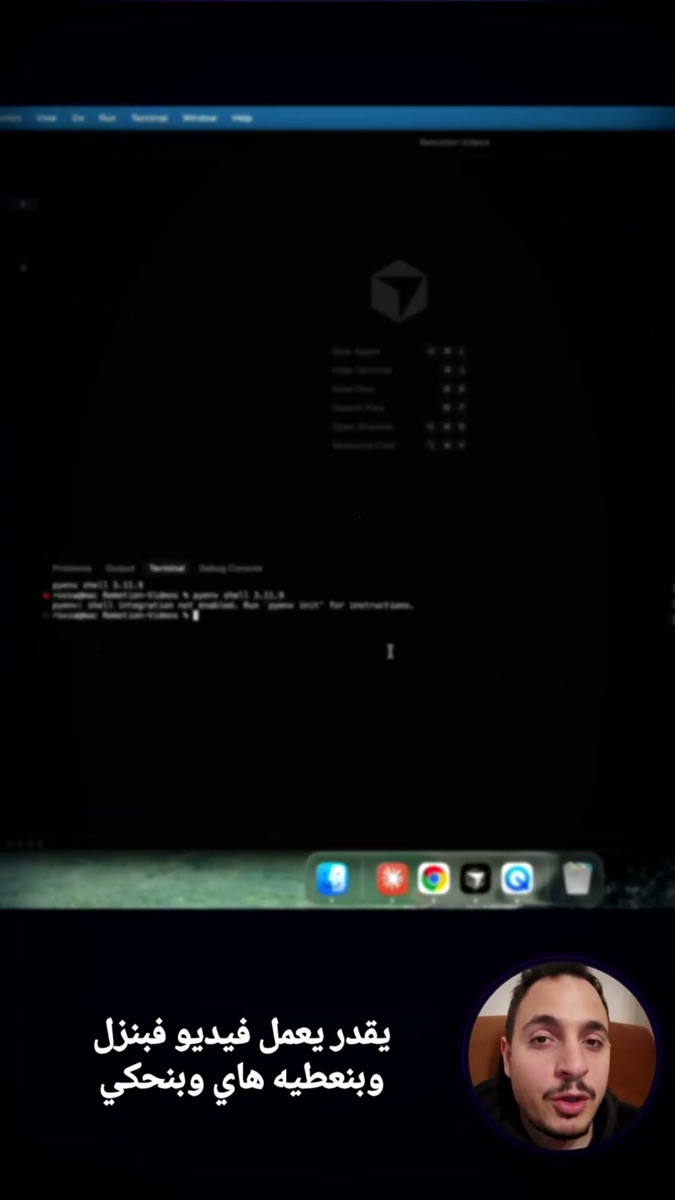Click the Open Browser shortcut
The height and width of the screenshot is (1200, 675).
point(399,427)
